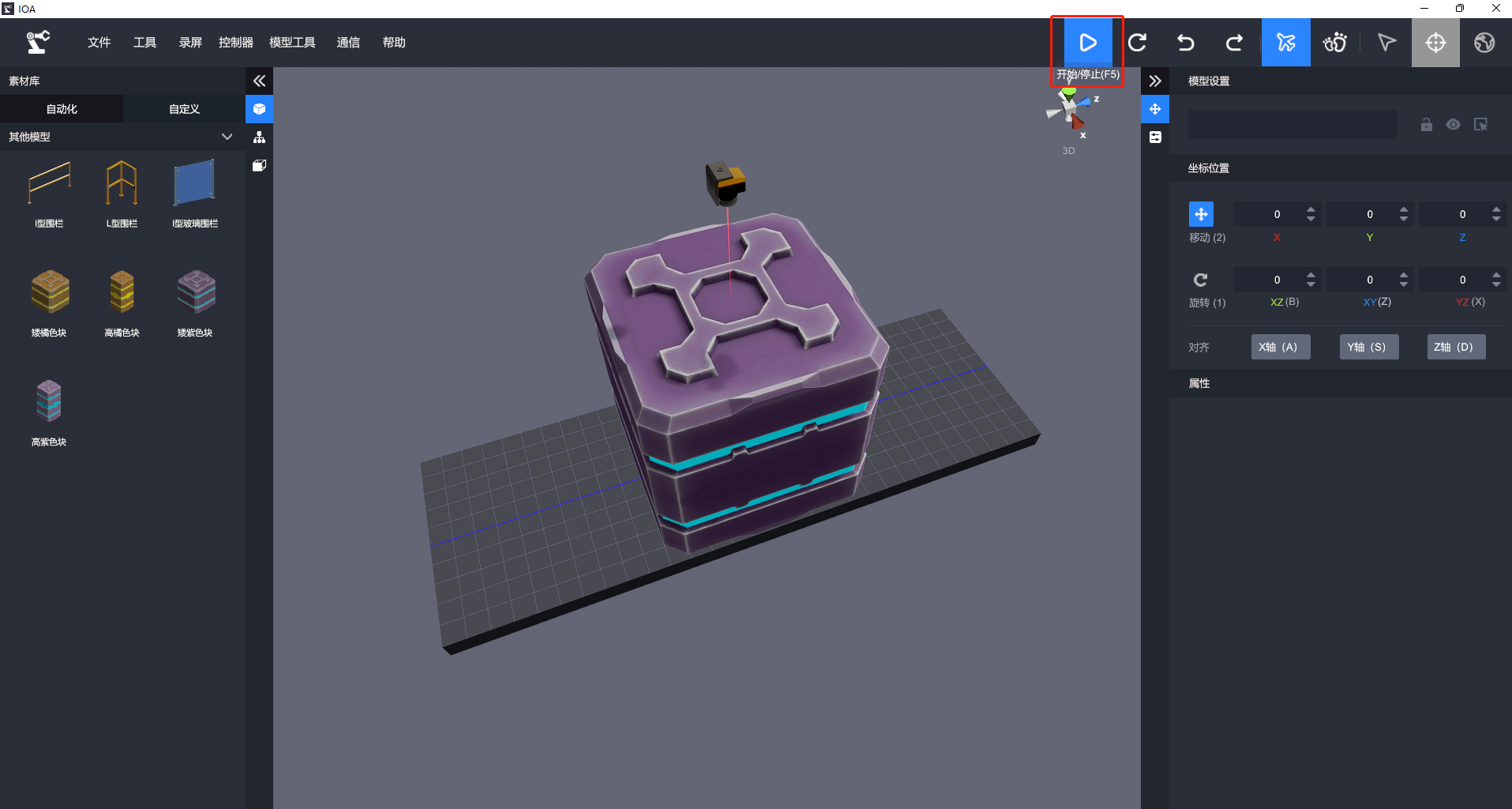The image size is (1512, 809).
Task: Click the blue move (移动) icon
Action: click(x=1201, y=214)
